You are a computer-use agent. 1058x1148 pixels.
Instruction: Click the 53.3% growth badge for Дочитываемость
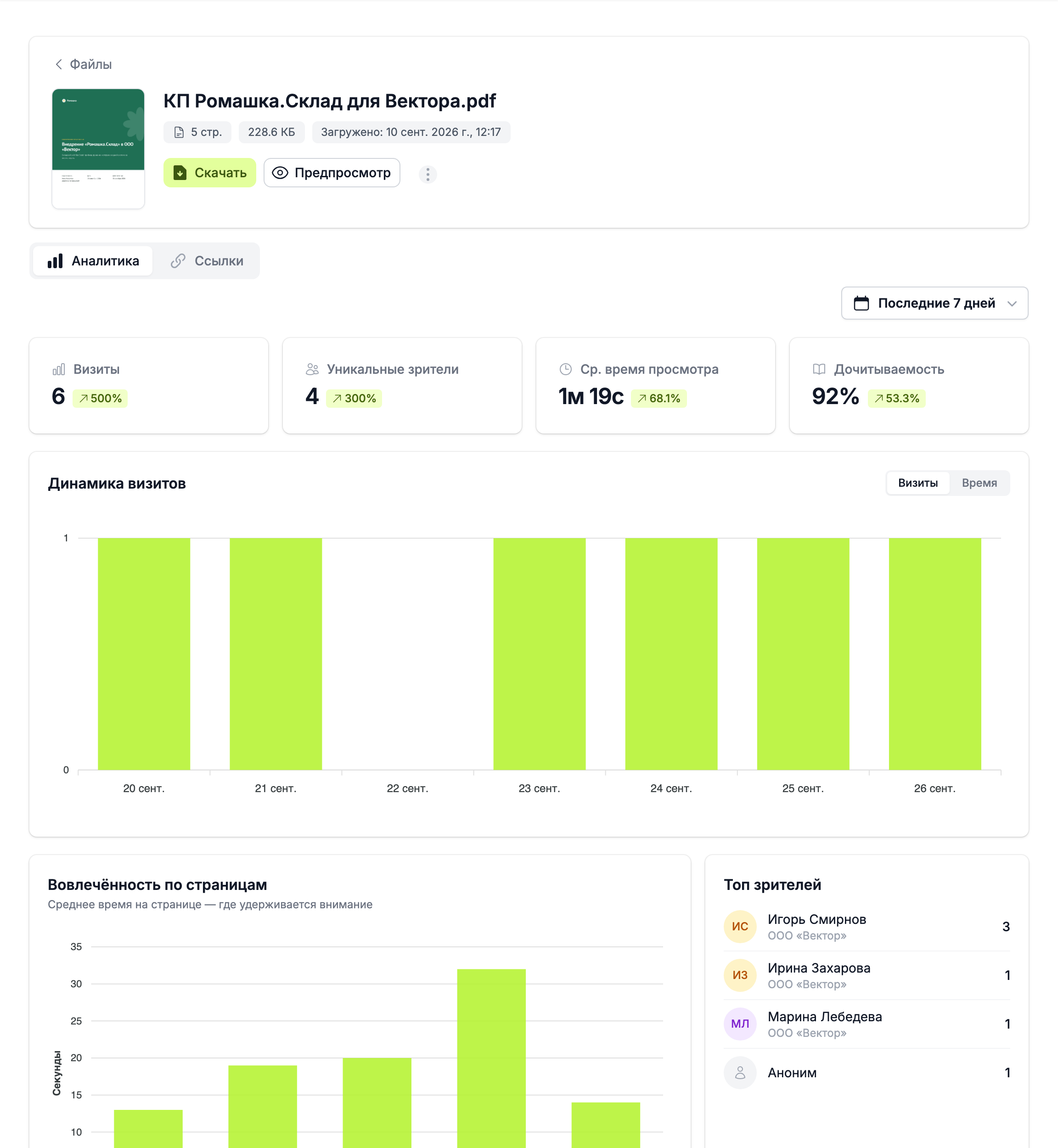[896, 399]
